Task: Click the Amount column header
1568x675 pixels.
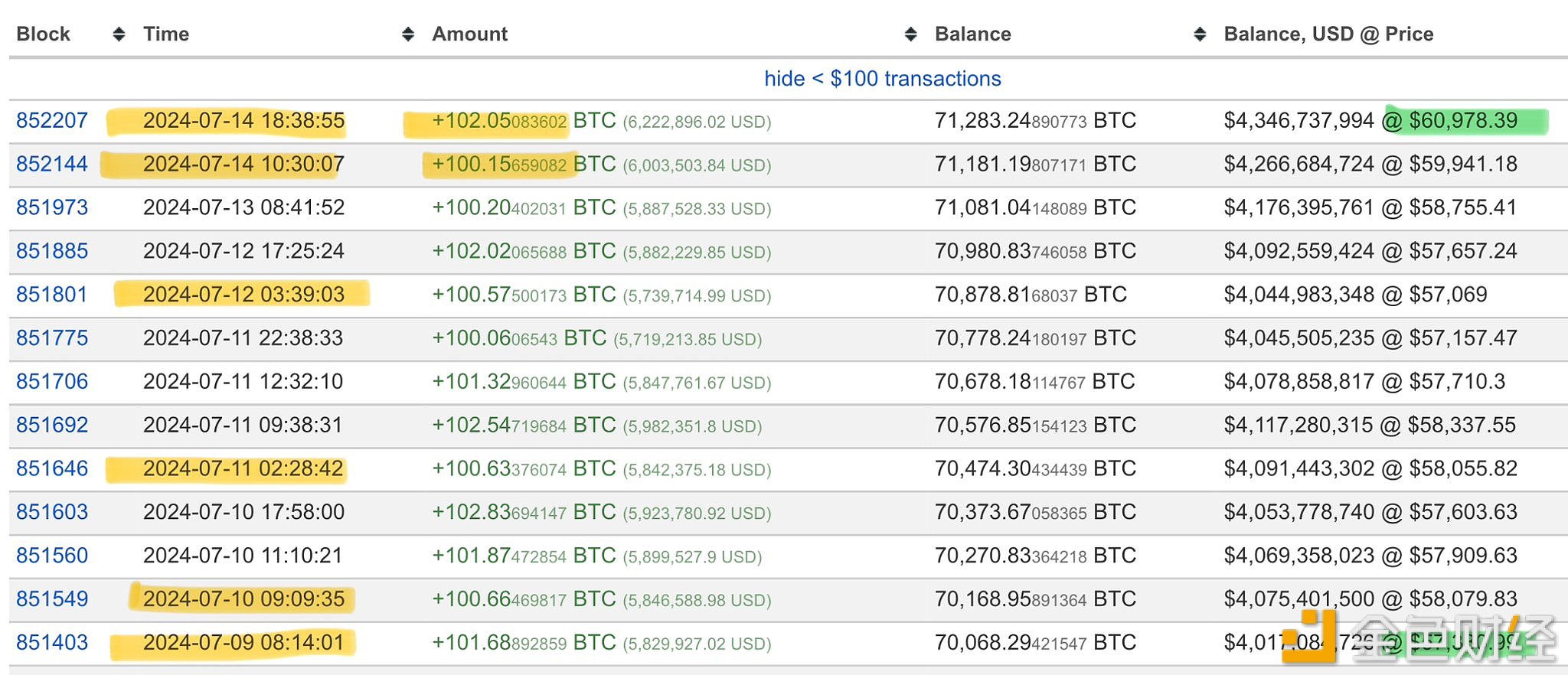Action: point(469,34)
